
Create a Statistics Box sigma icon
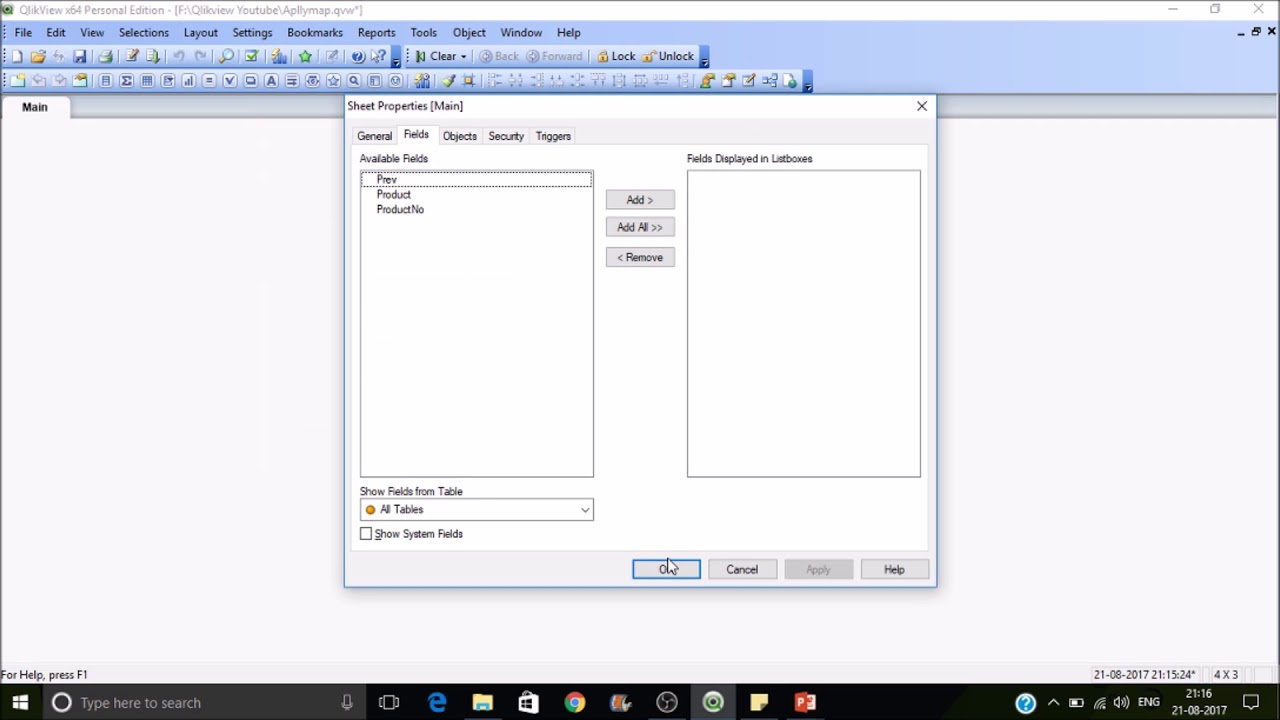pos(126,81)
